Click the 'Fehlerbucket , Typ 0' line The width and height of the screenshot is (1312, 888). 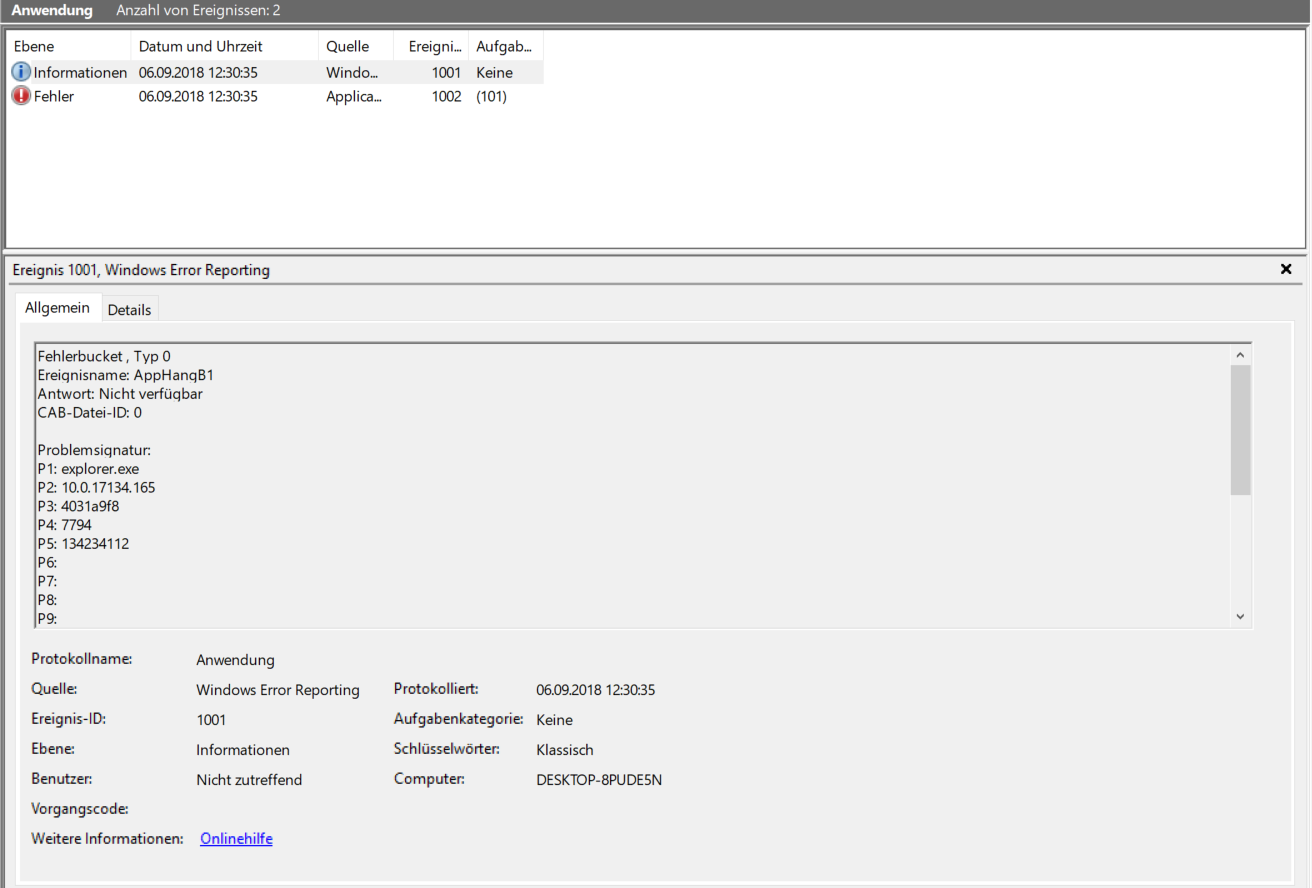[104, 356]
